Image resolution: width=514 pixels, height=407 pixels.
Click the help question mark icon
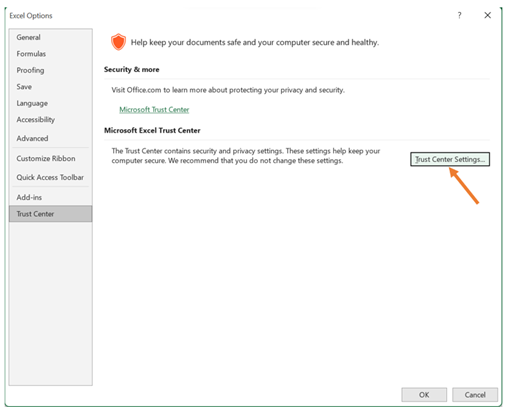pos(459,15)
